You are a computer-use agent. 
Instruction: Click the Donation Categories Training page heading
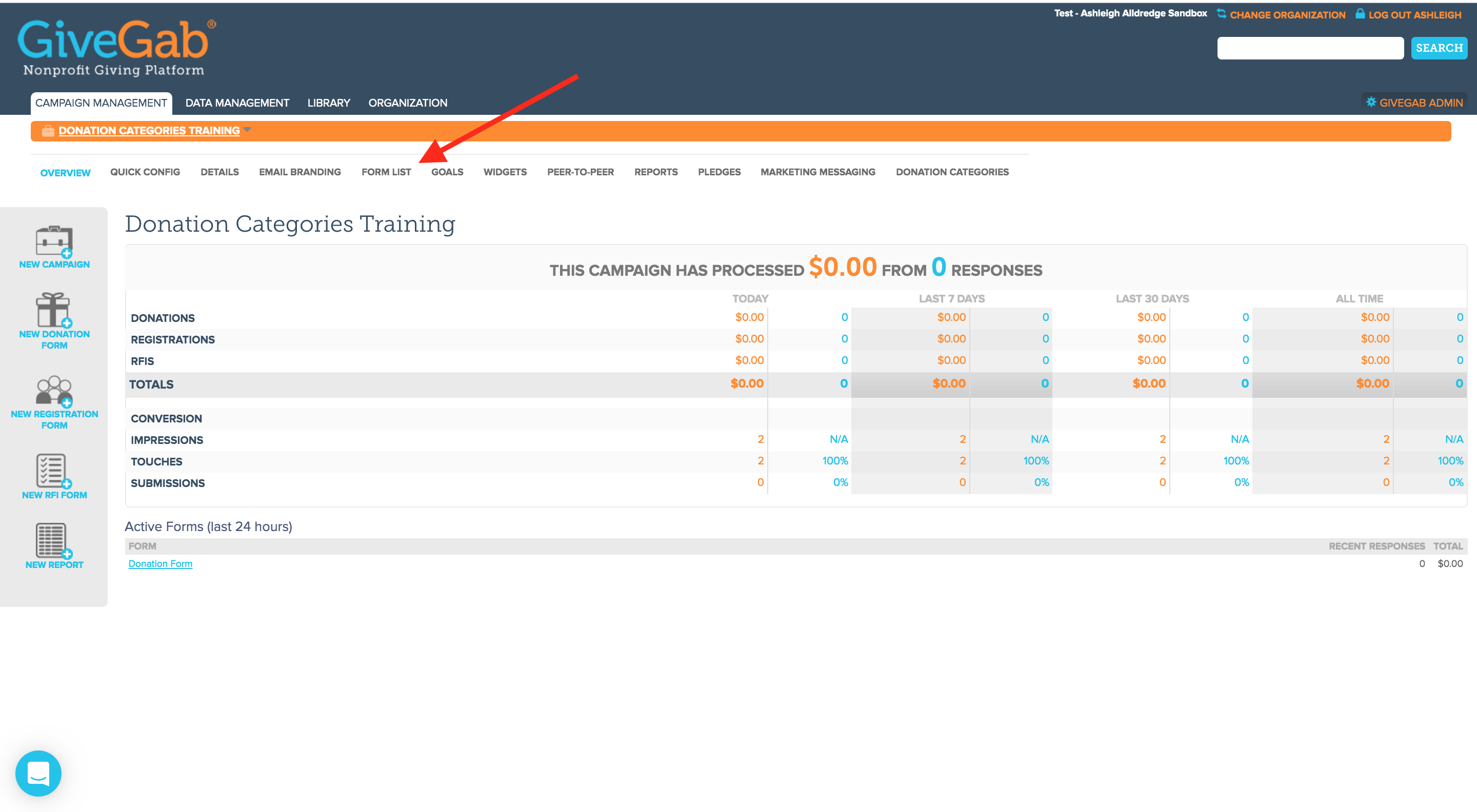290,224
